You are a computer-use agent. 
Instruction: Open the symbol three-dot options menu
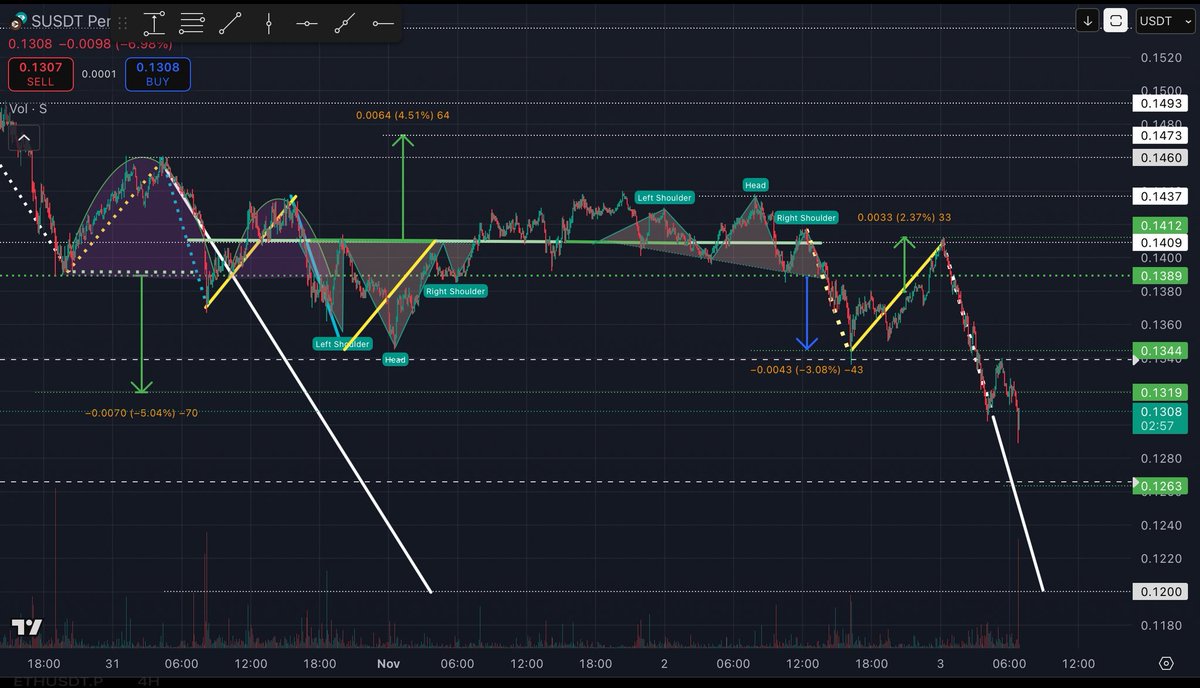coord(122,21)
